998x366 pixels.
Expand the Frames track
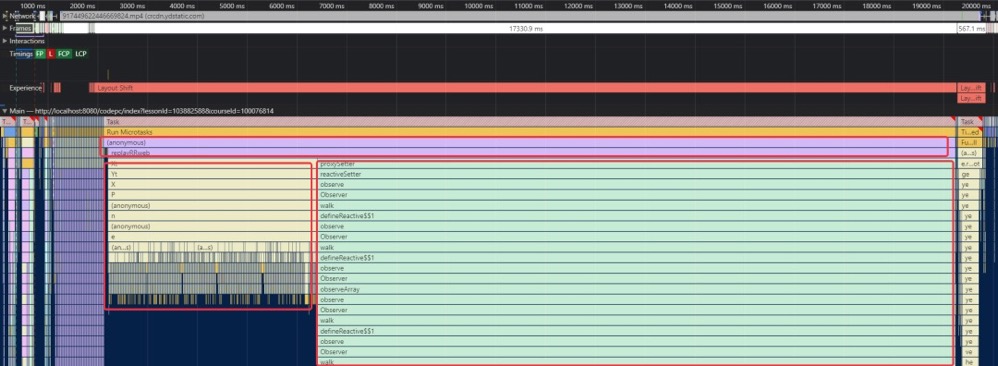click(x=5, y=28)
